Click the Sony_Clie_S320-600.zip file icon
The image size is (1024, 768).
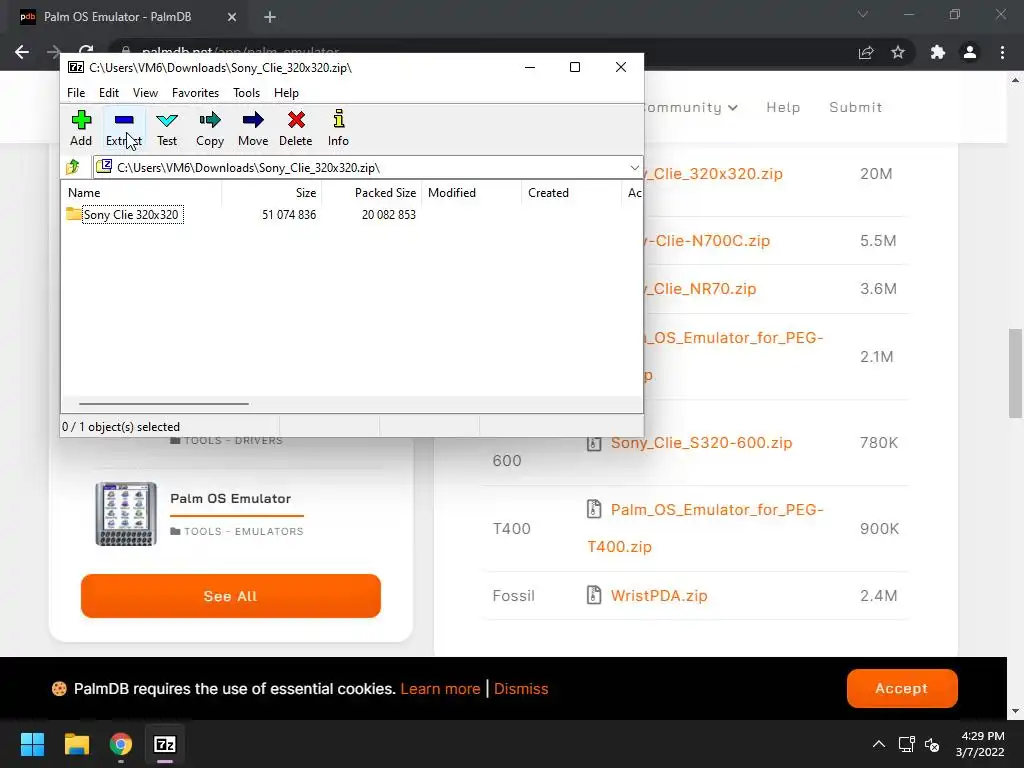coord(594,443)
